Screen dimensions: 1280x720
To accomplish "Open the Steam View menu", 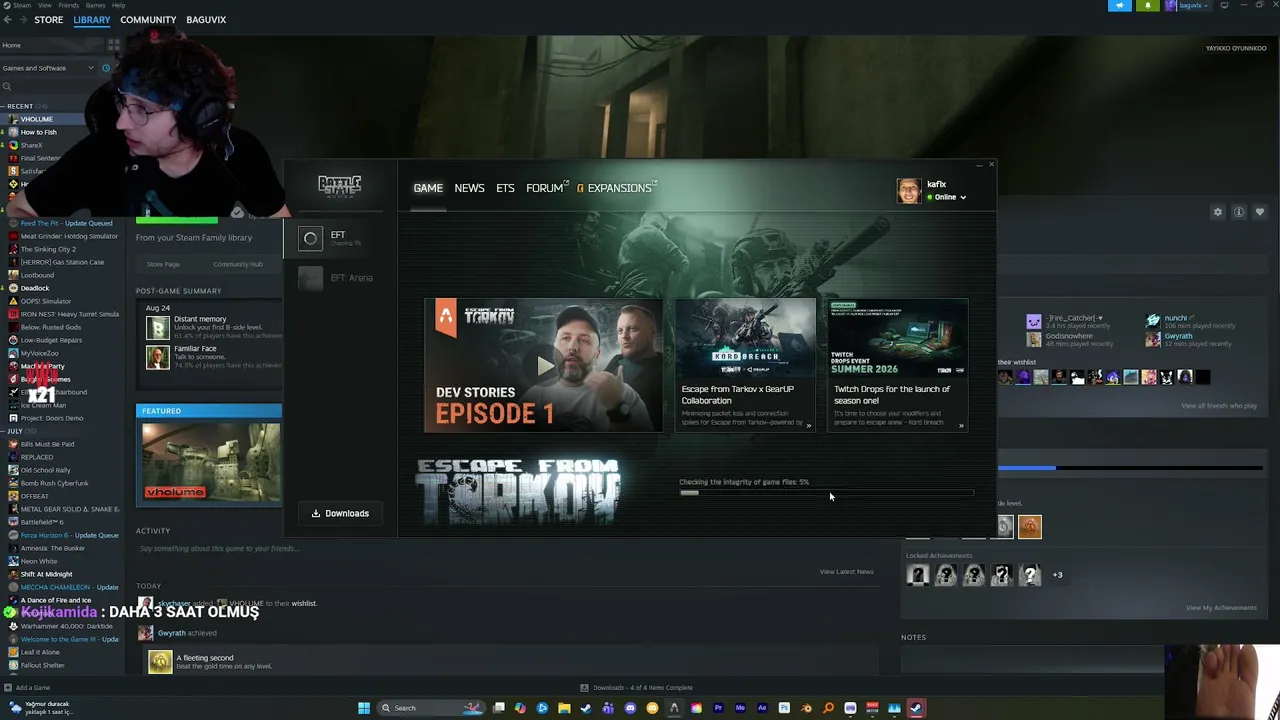I will pos(45,5).
